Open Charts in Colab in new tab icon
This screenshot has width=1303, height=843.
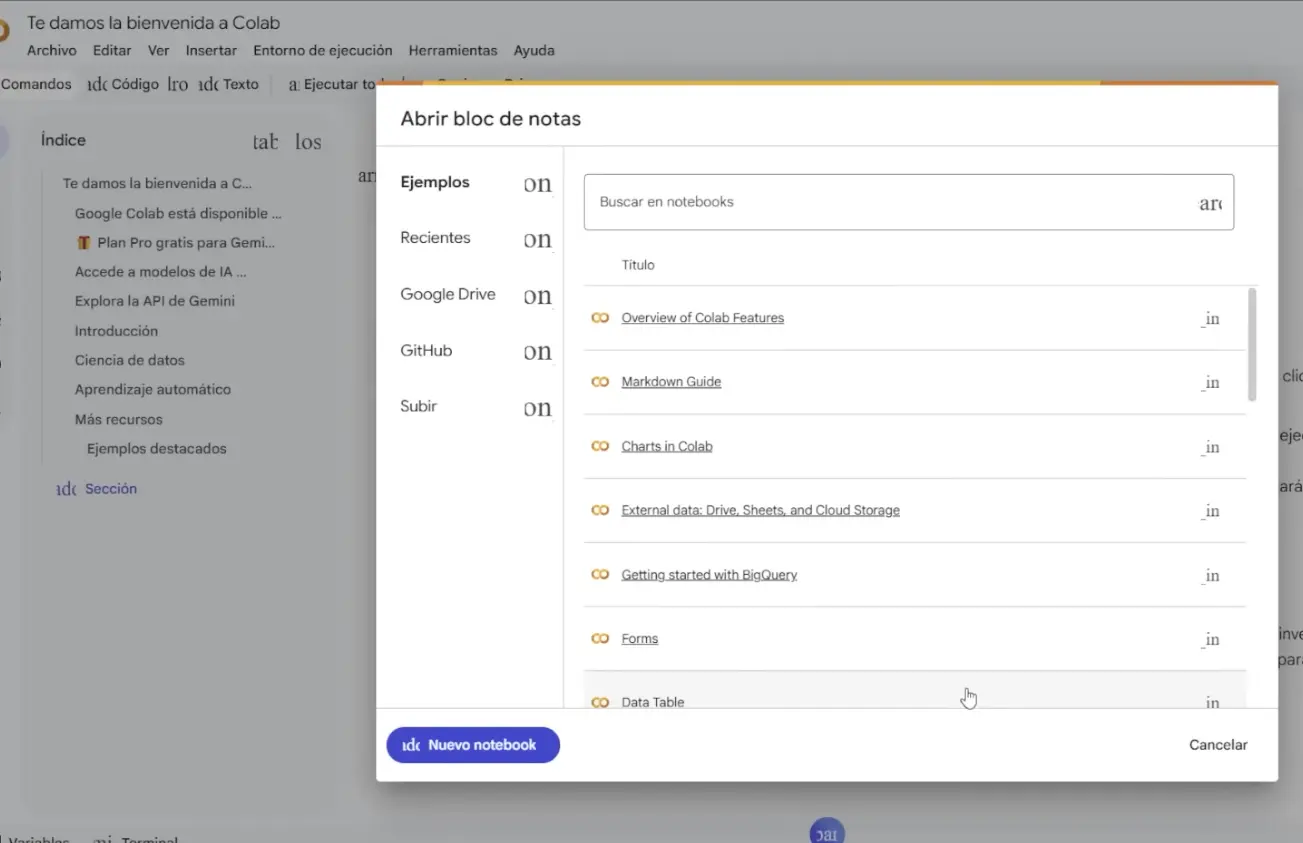(x=1211, y=447)
